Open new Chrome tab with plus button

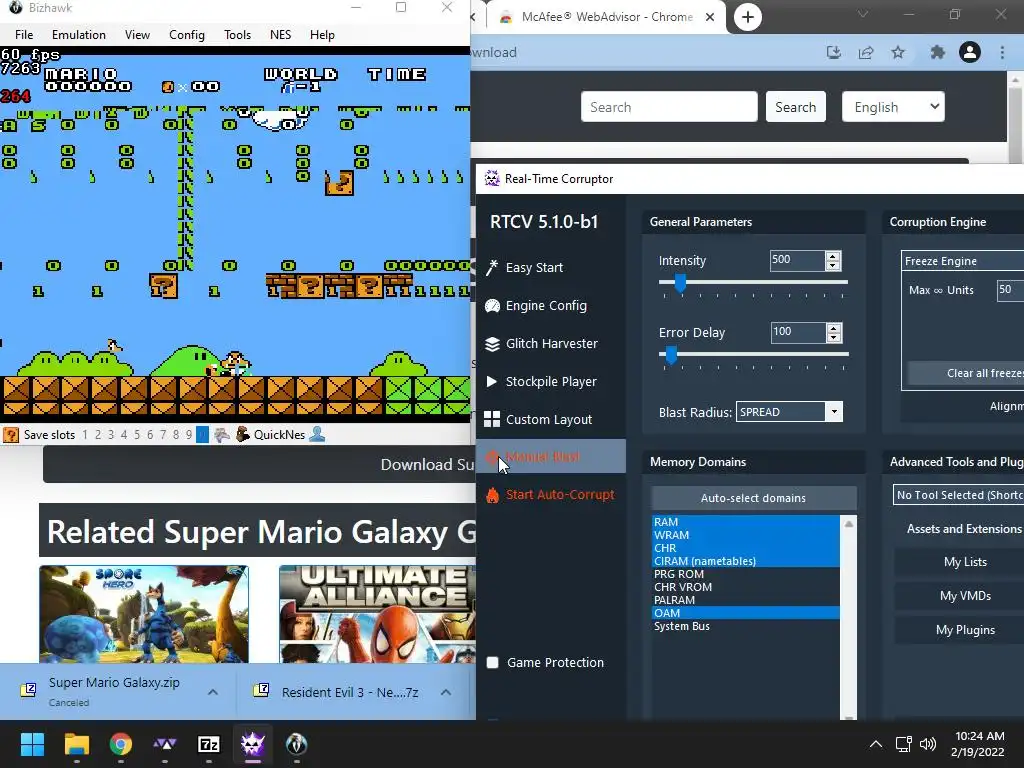pyautogui.click(x=748, y=17)
